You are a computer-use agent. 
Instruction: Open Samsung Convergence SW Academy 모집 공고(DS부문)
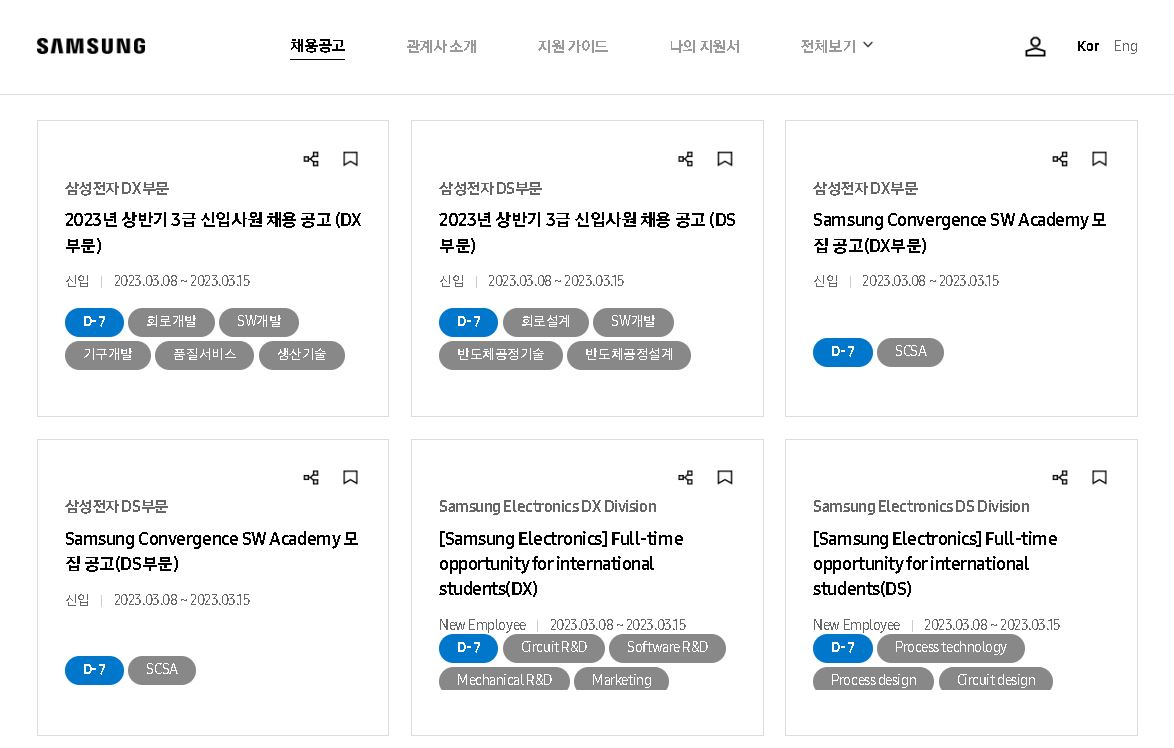tap(212, 550)
